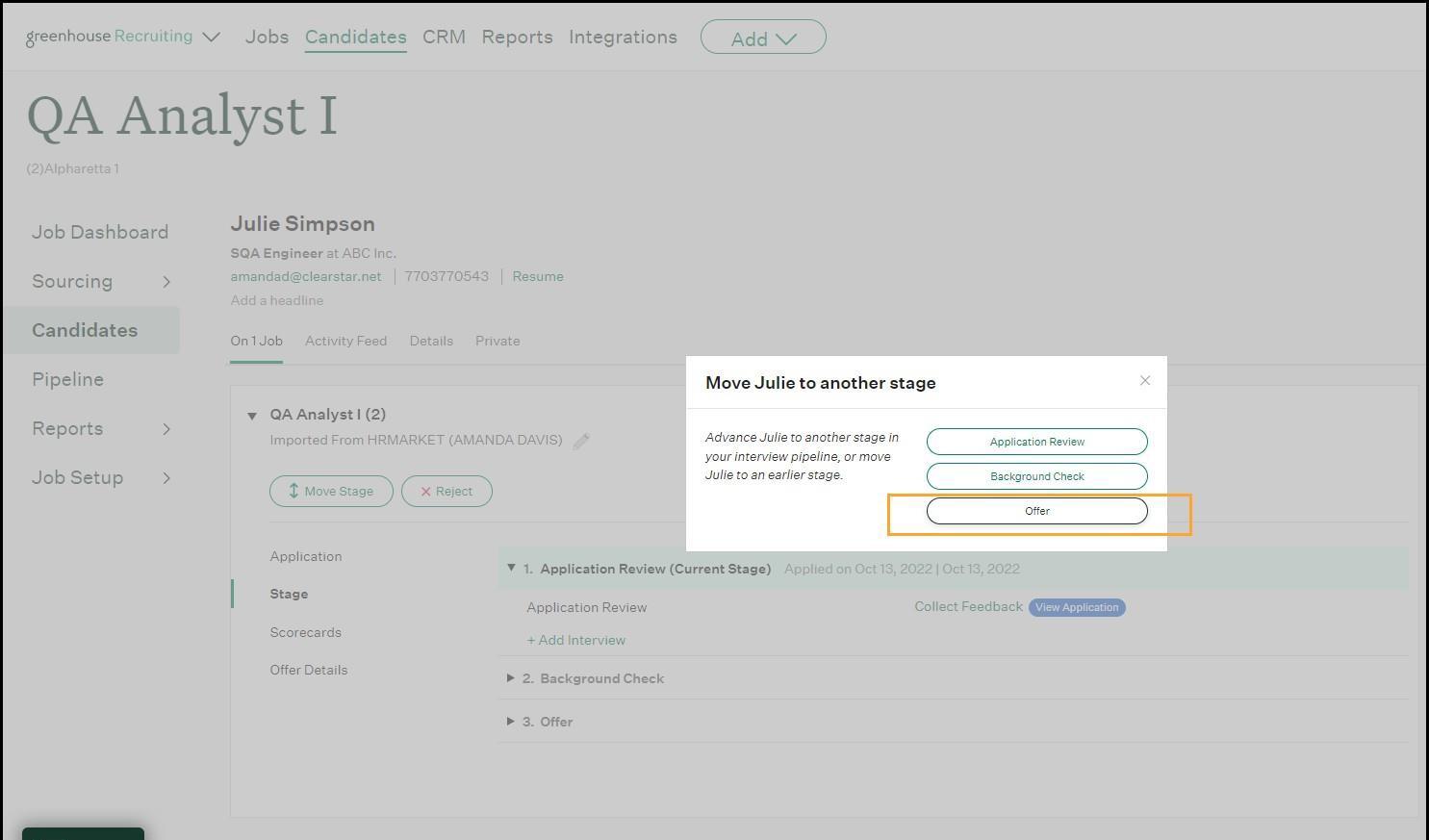This screenshot has width=1429, height=840.
Task: Select Offer Details in the job sub-navigation
Action: pos(308,670)
